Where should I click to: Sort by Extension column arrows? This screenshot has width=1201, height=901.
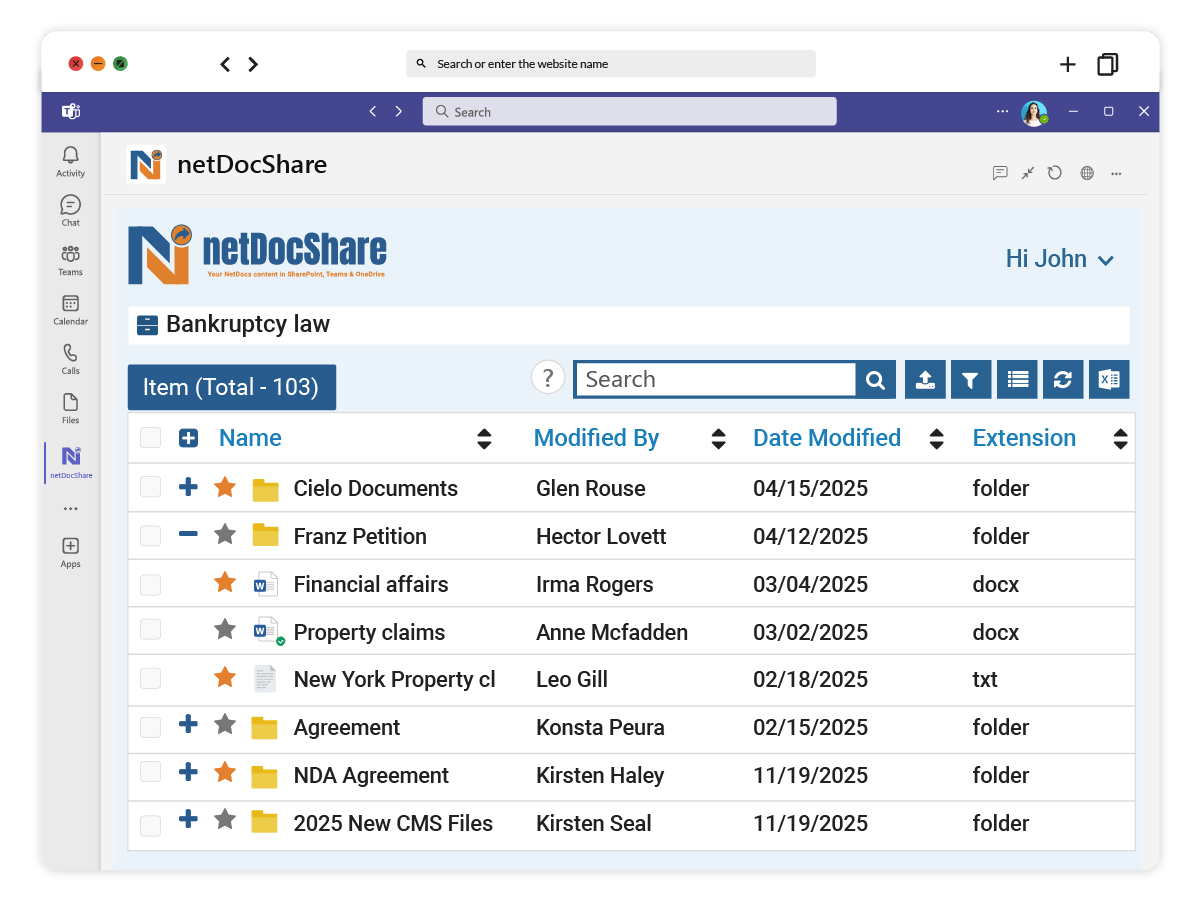click(1120, 439)
